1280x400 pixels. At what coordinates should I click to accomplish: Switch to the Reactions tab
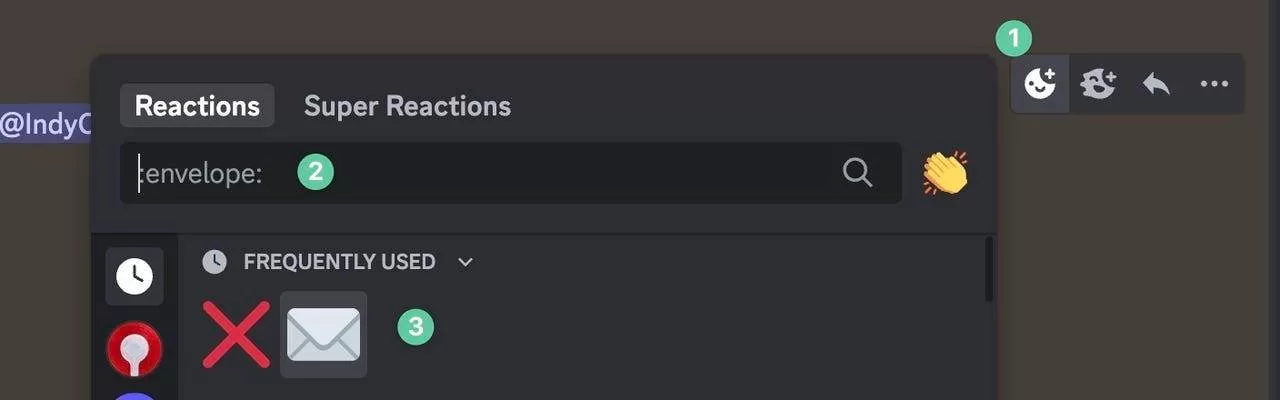pos(197,106)
